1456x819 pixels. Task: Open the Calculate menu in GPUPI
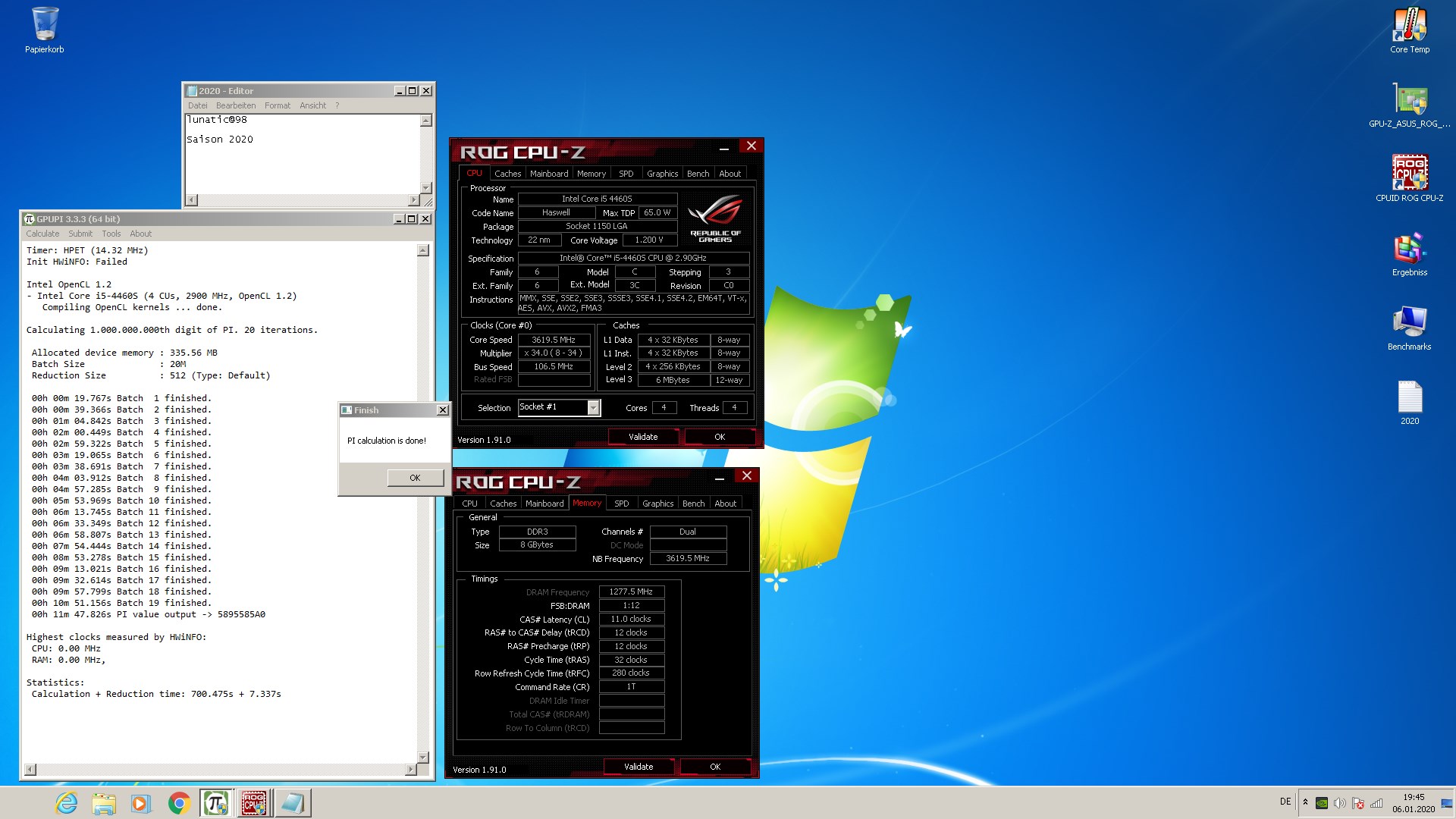click(42, 234)
